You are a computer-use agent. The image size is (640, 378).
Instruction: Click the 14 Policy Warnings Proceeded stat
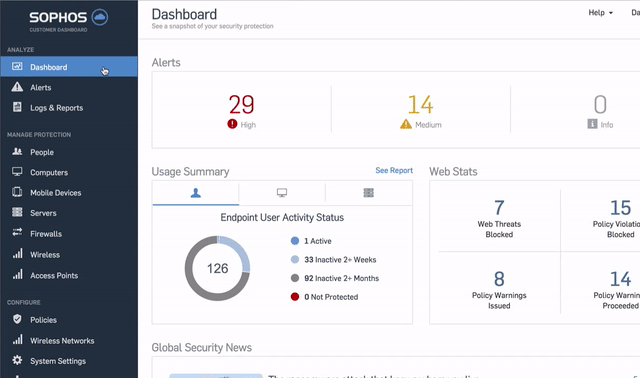[618, 290]
